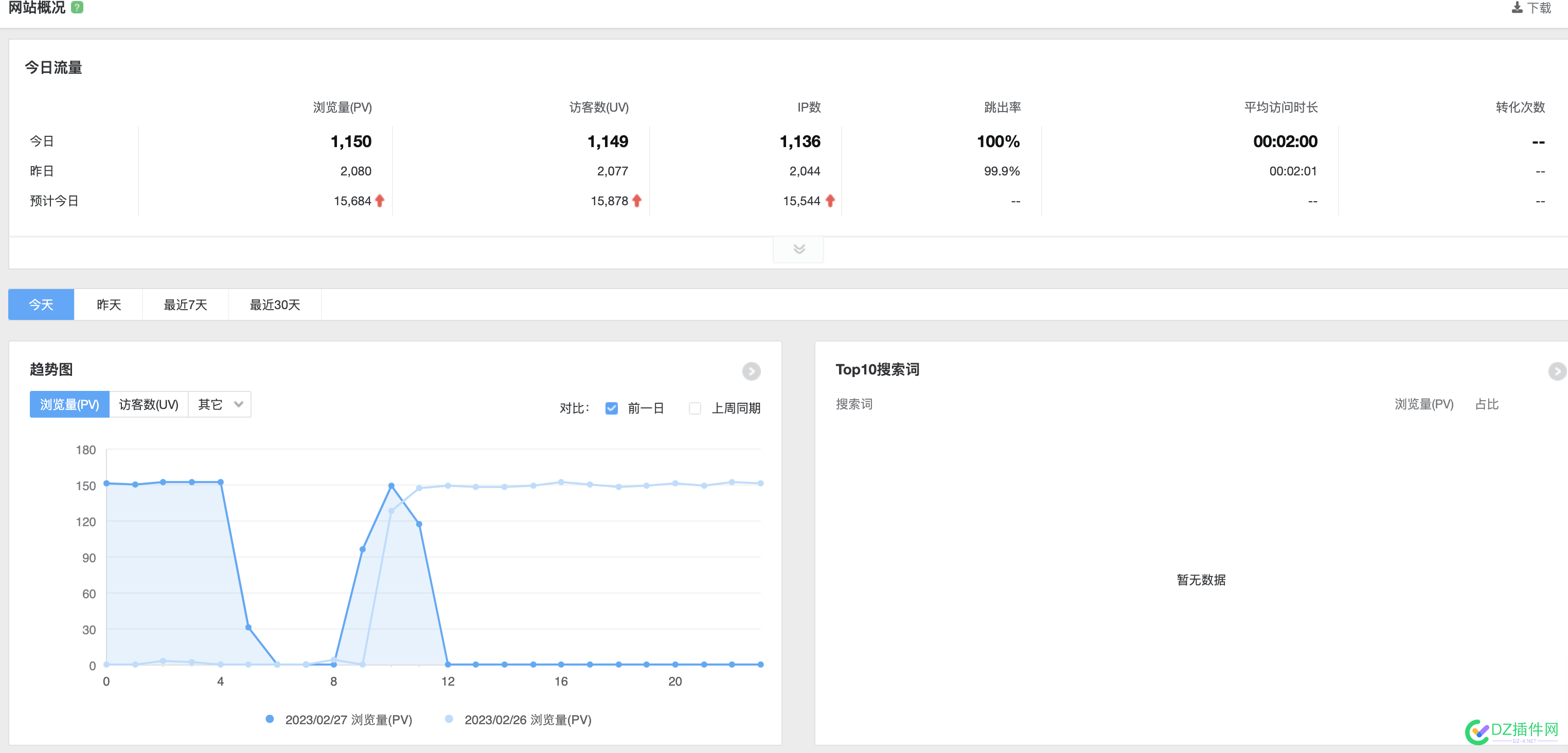Screen dimensions: 1568x753
Task: Click the chart peak point at hour 10
Action: [x=391, y=485]
